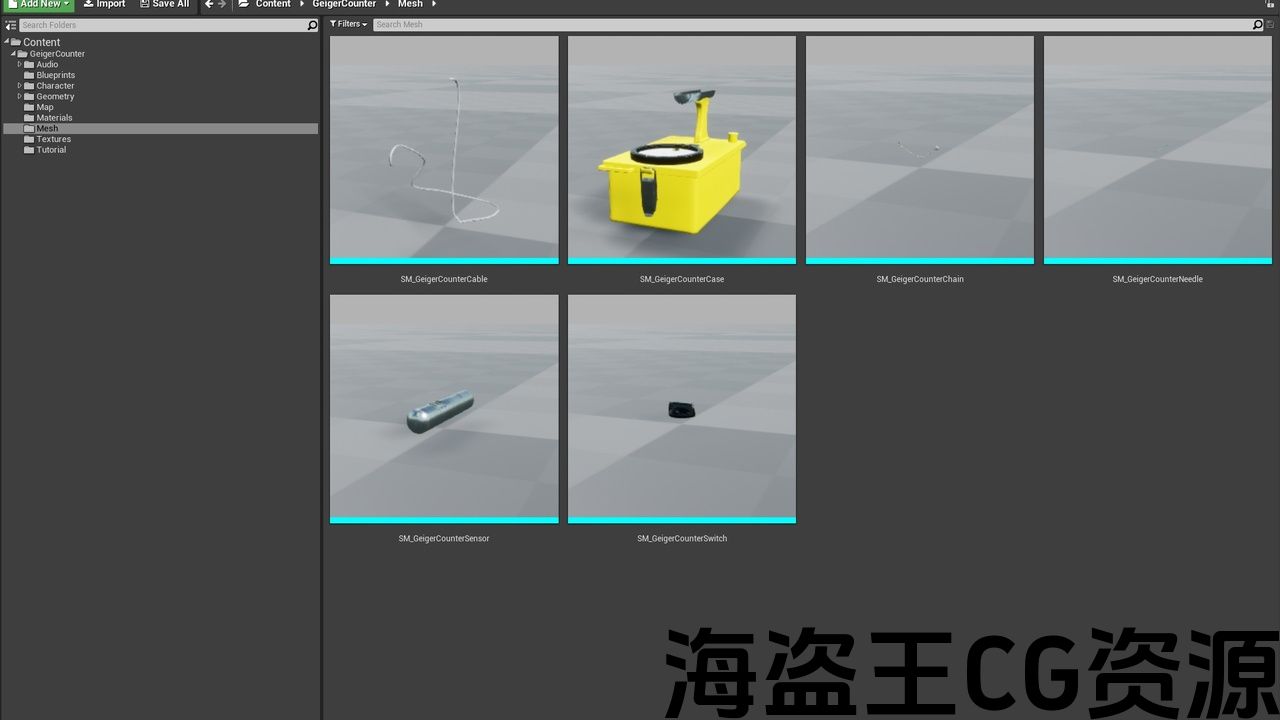Image resolution: width=1280 pixels, height=720 pixels.
Task: Click the Save All button
Action: pyautogui.click(x=164, y=4)
